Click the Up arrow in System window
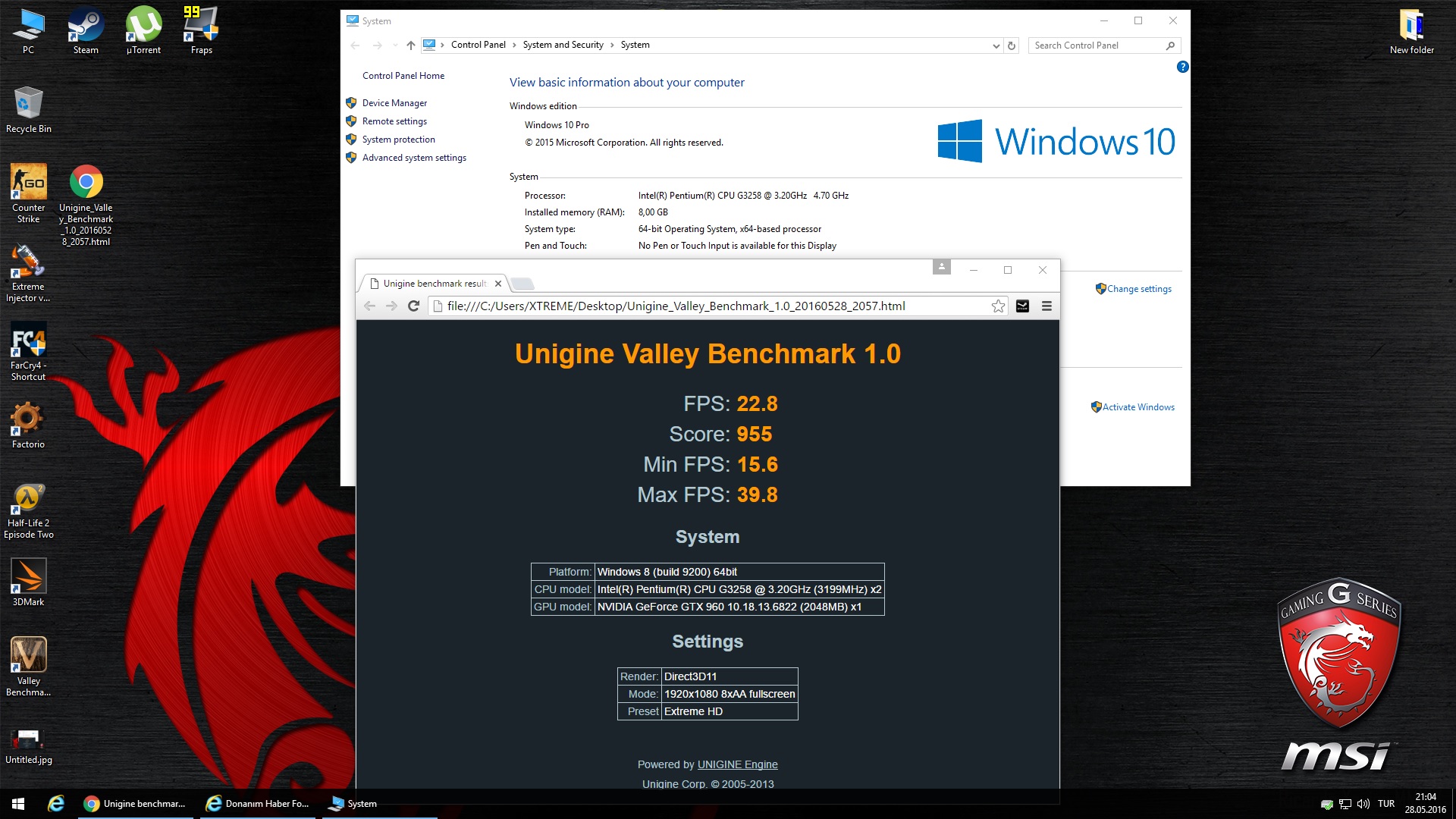This screenshot has width=1456, height=819. 410,45
